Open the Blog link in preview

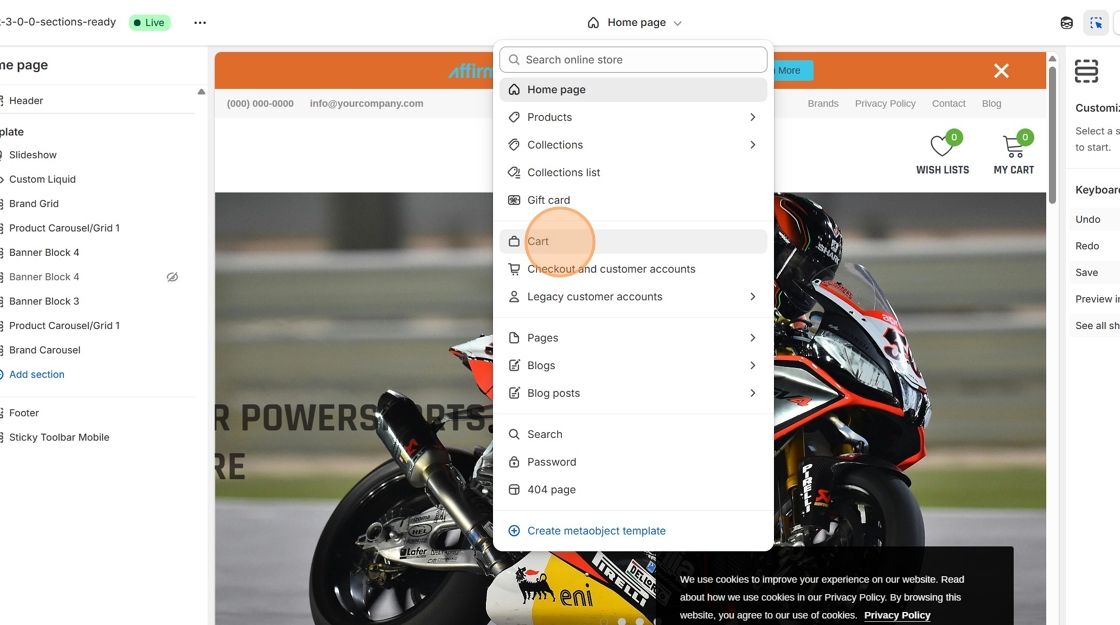tap(991, 104)
